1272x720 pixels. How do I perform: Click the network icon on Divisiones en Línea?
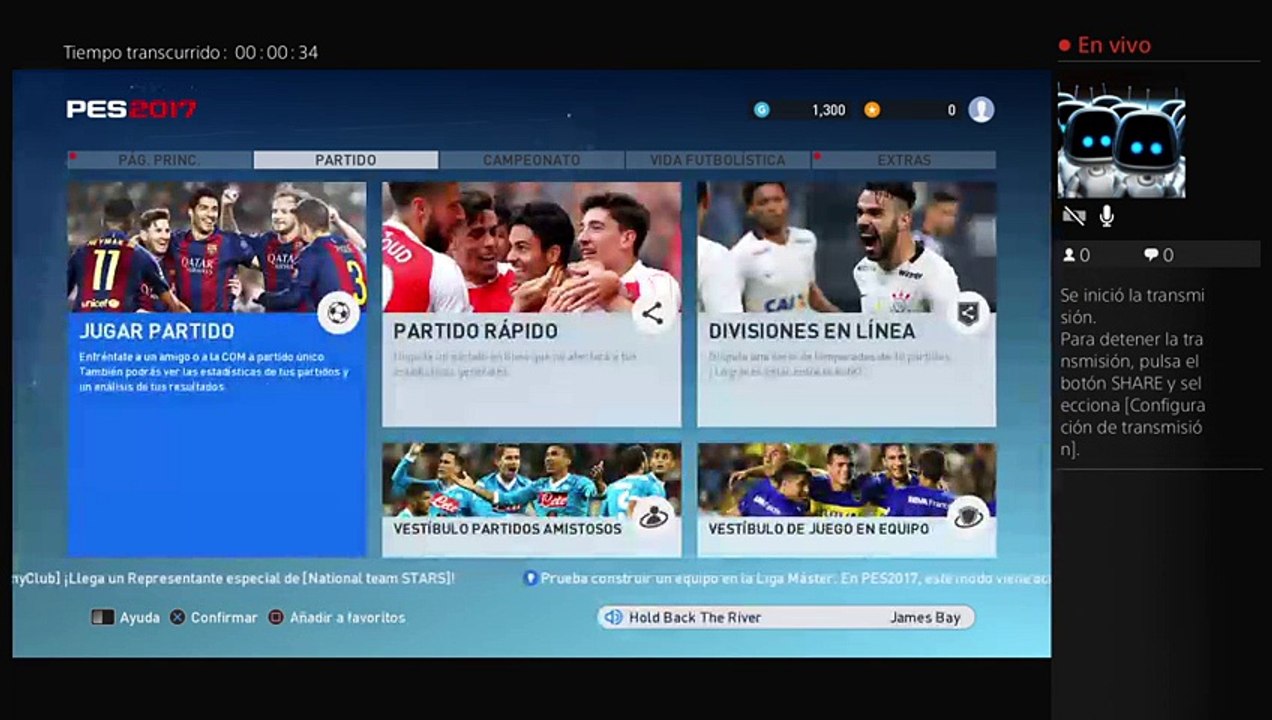tap(967, 314)
